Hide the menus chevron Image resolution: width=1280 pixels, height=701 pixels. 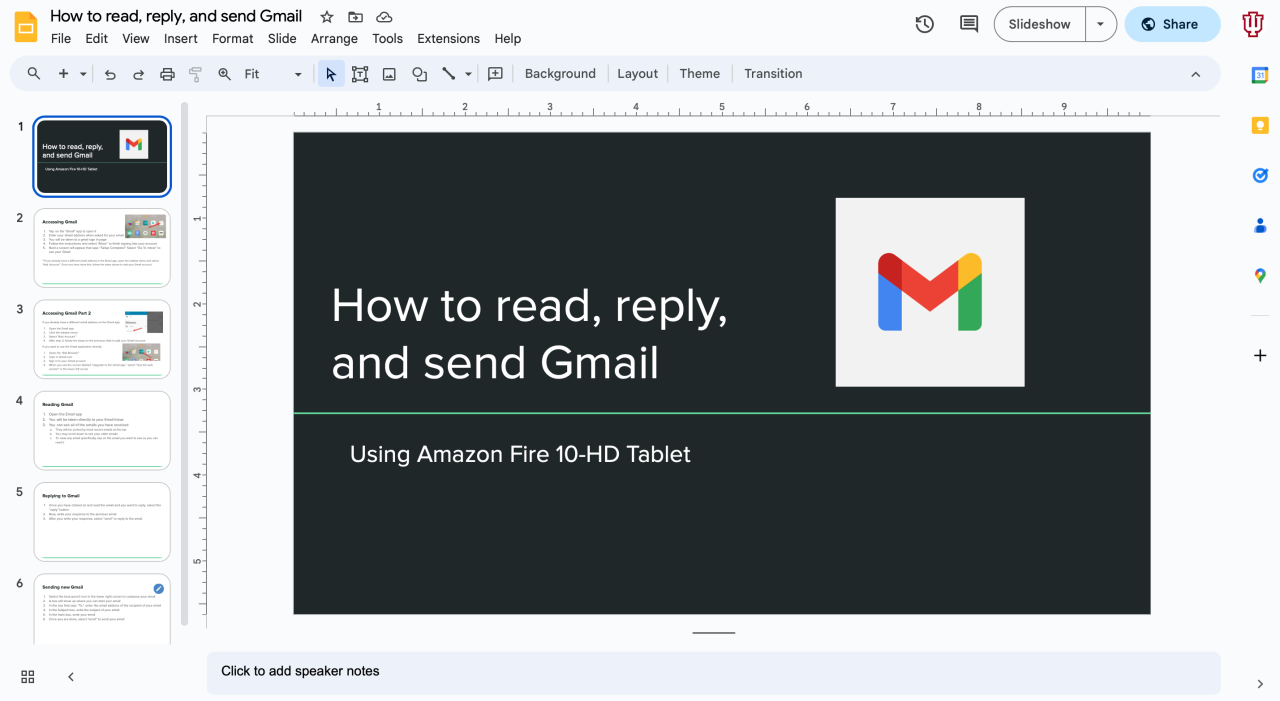tap(1195, 74)
